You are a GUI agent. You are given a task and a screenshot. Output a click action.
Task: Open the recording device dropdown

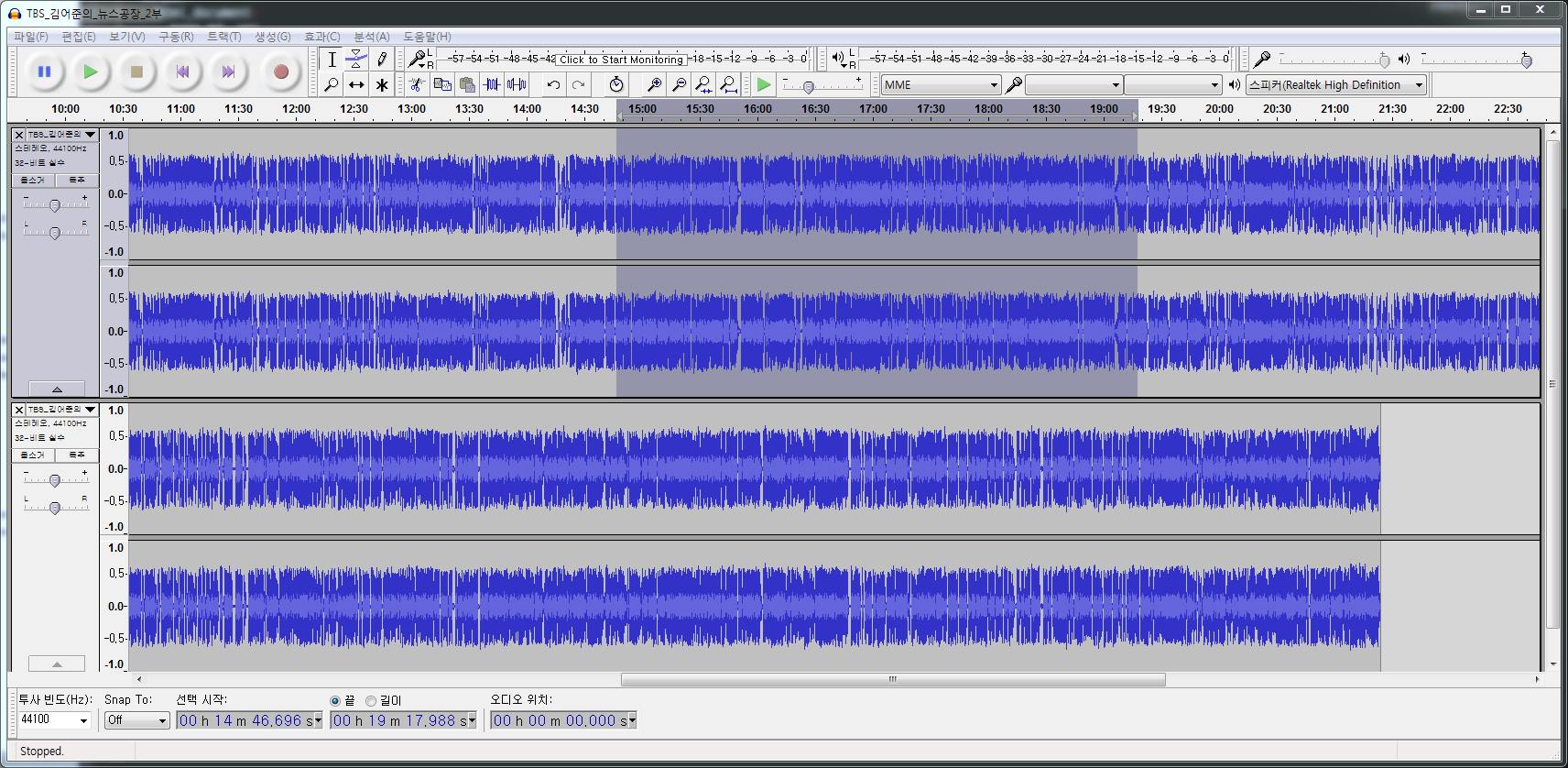(x=1073, y=85)
